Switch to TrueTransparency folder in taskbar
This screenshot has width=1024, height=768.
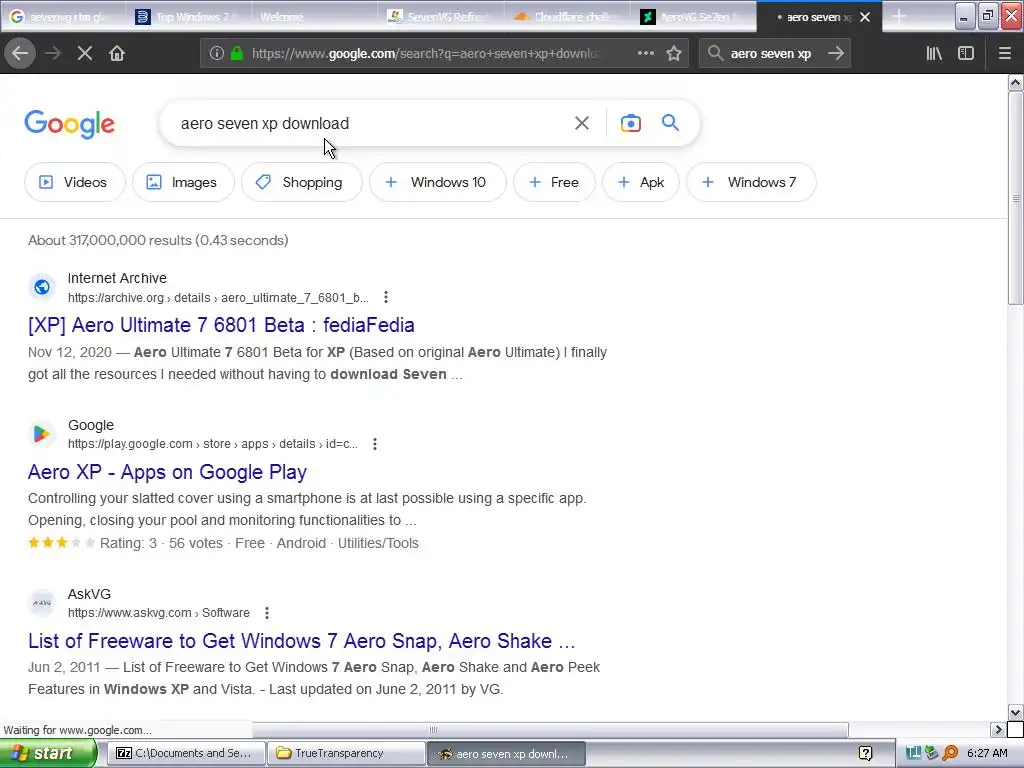(346, 754)
